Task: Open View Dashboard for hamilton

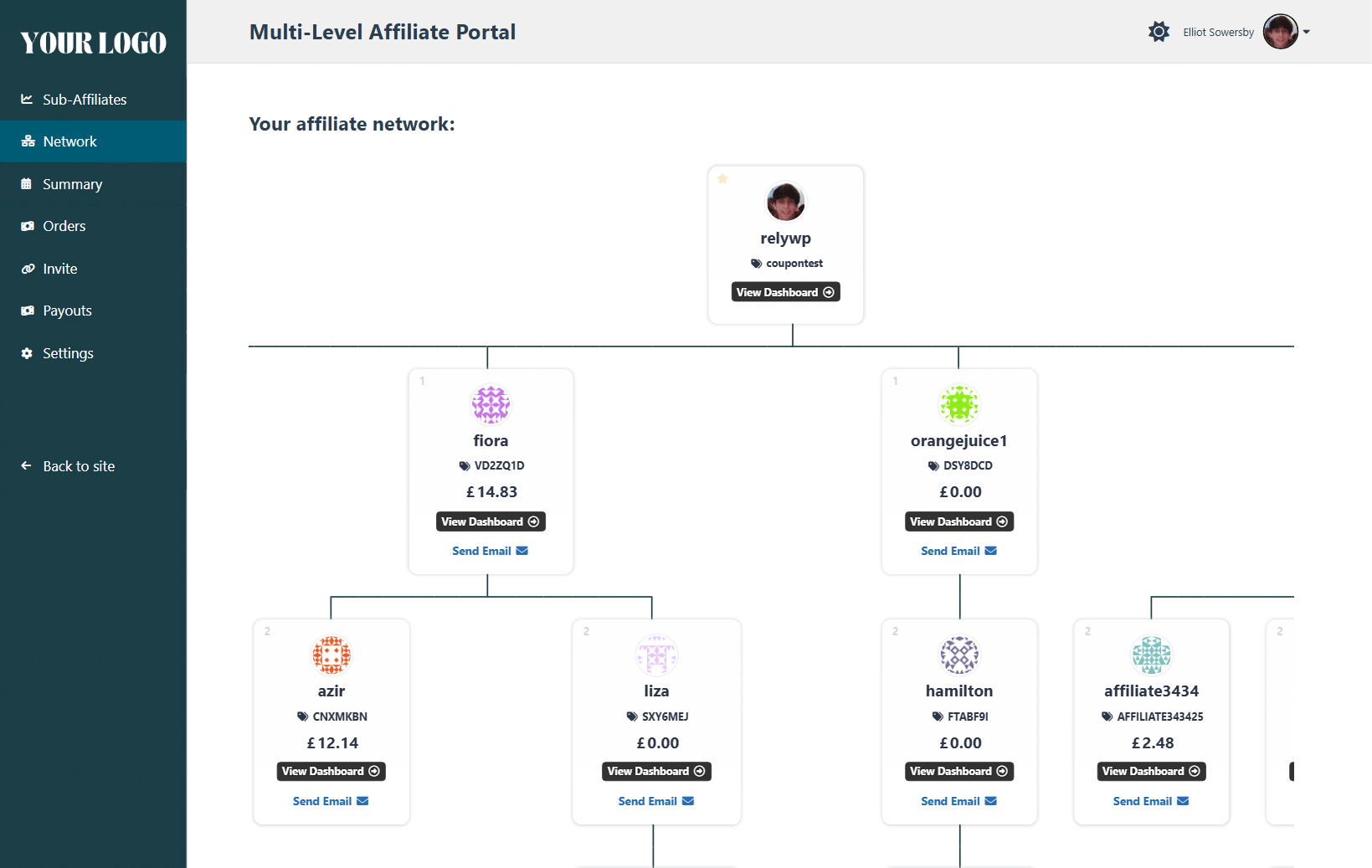Action: 959,771
